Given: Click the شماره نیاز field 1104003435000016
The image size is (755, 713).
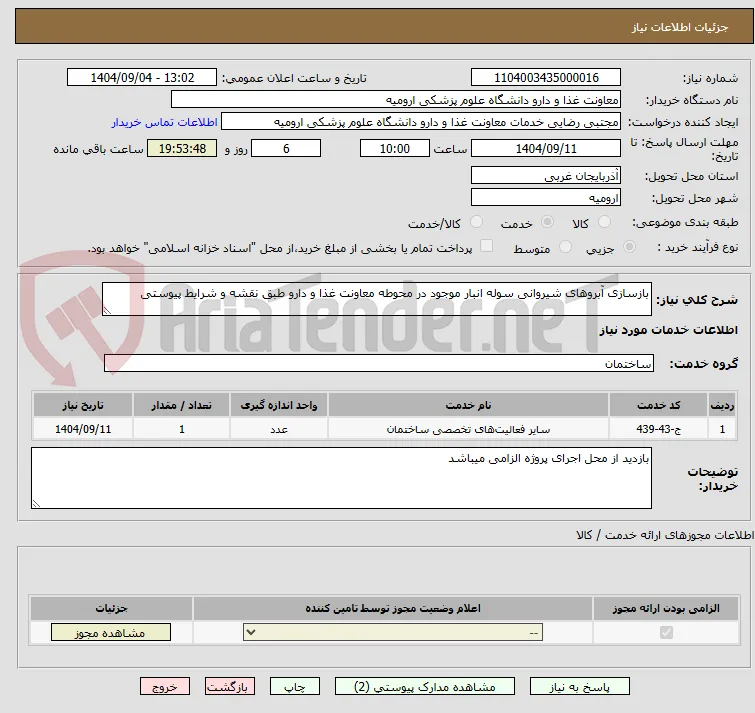Looking at the screenshot, I should point(546,78).
